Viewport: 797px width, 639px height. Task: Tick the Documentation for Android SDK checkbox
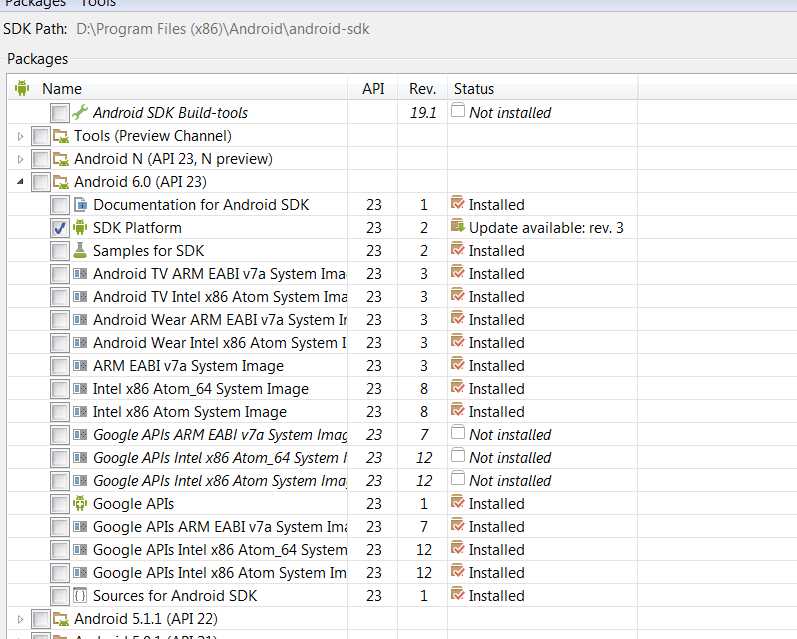click(x=59, y=205)
